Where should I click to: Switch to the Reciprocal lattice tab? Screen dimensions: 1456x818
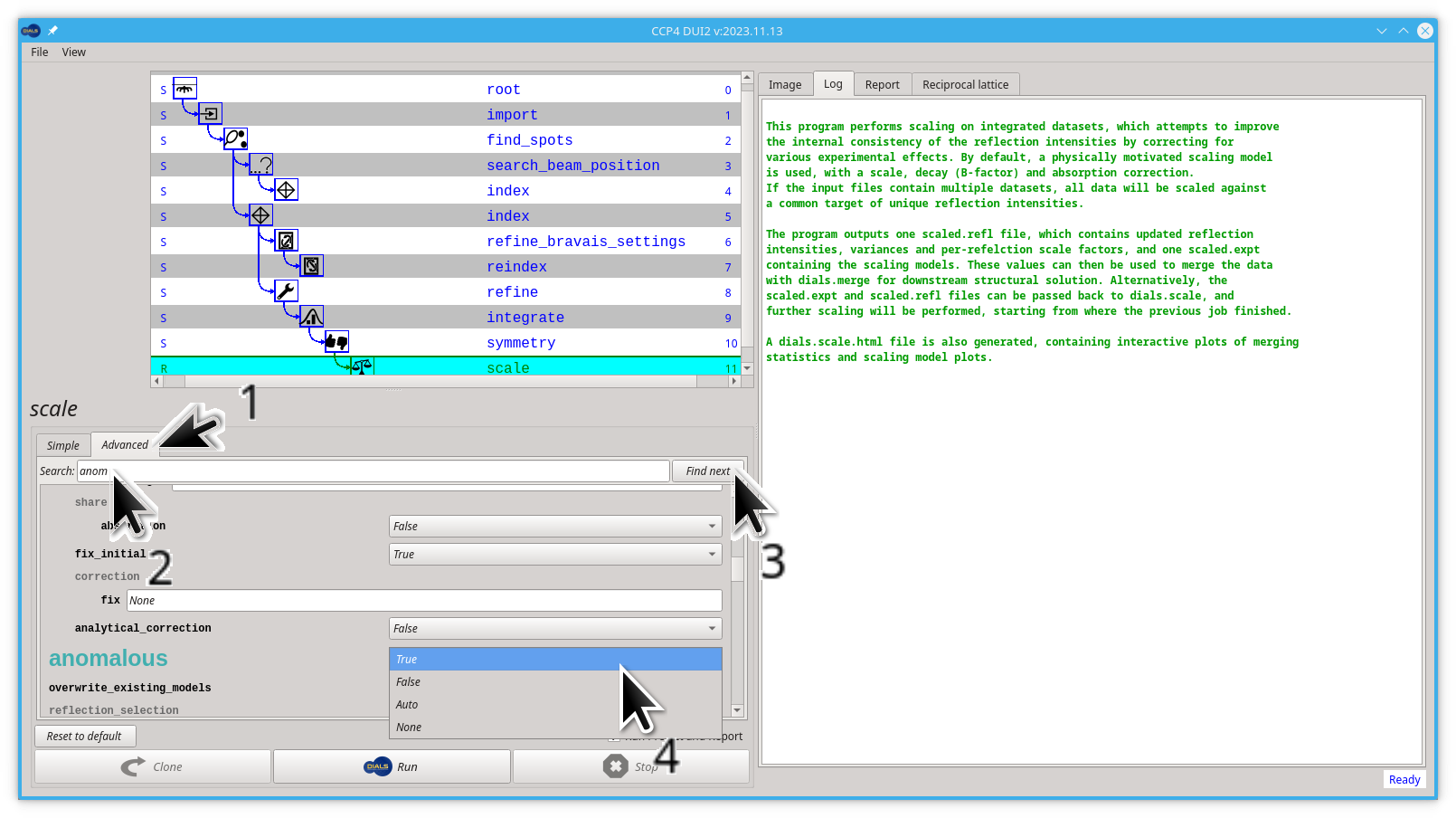[x=965, y=85]
